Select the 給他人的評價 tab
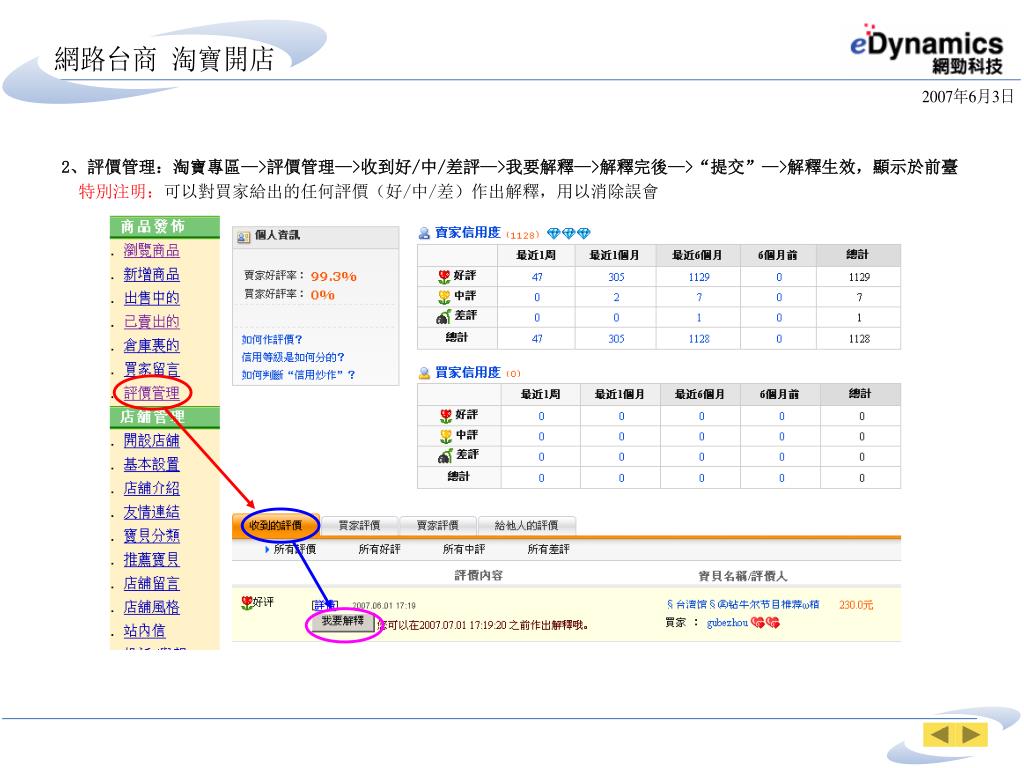 526,525
